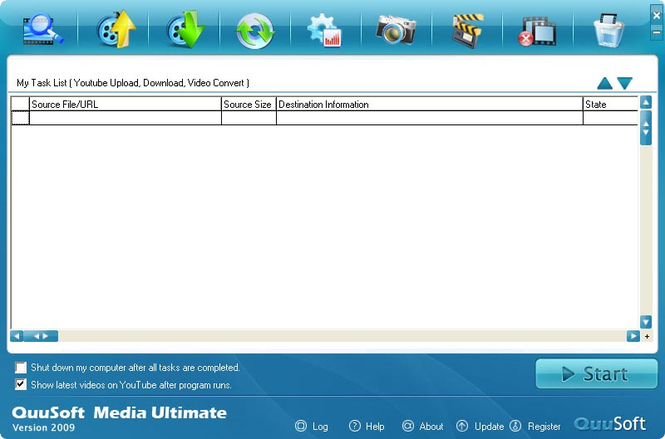Open the video convert circular arrows icon

pos(255,31)
